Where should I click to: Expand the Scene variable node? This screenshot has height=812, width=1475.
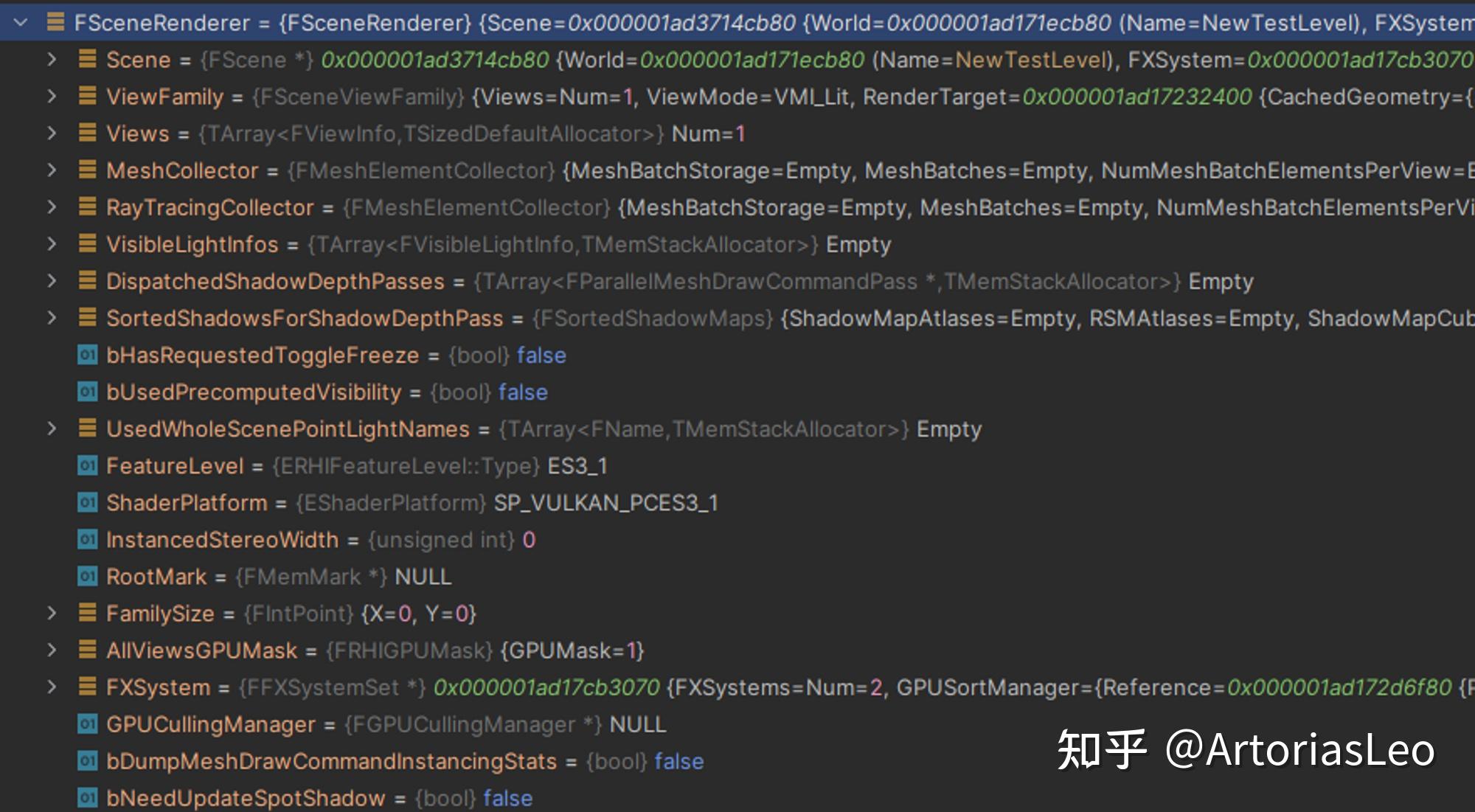click(52, 59)
